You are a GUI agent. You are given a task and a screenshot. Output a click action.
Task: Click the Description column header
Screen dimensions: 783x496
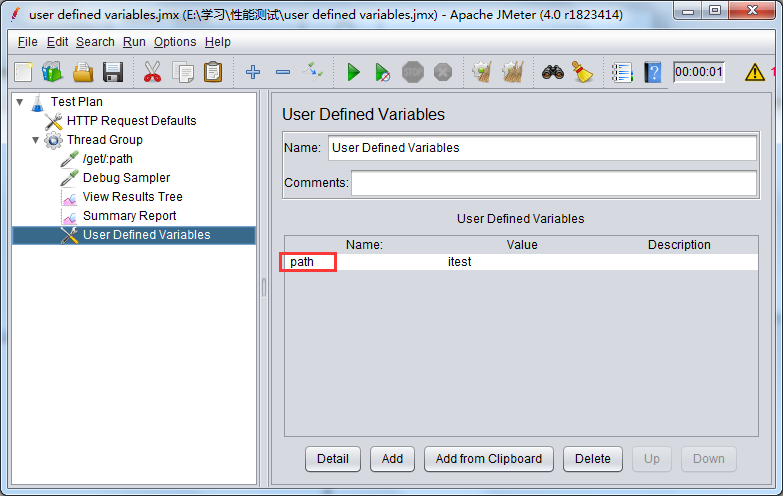[679, 245]
